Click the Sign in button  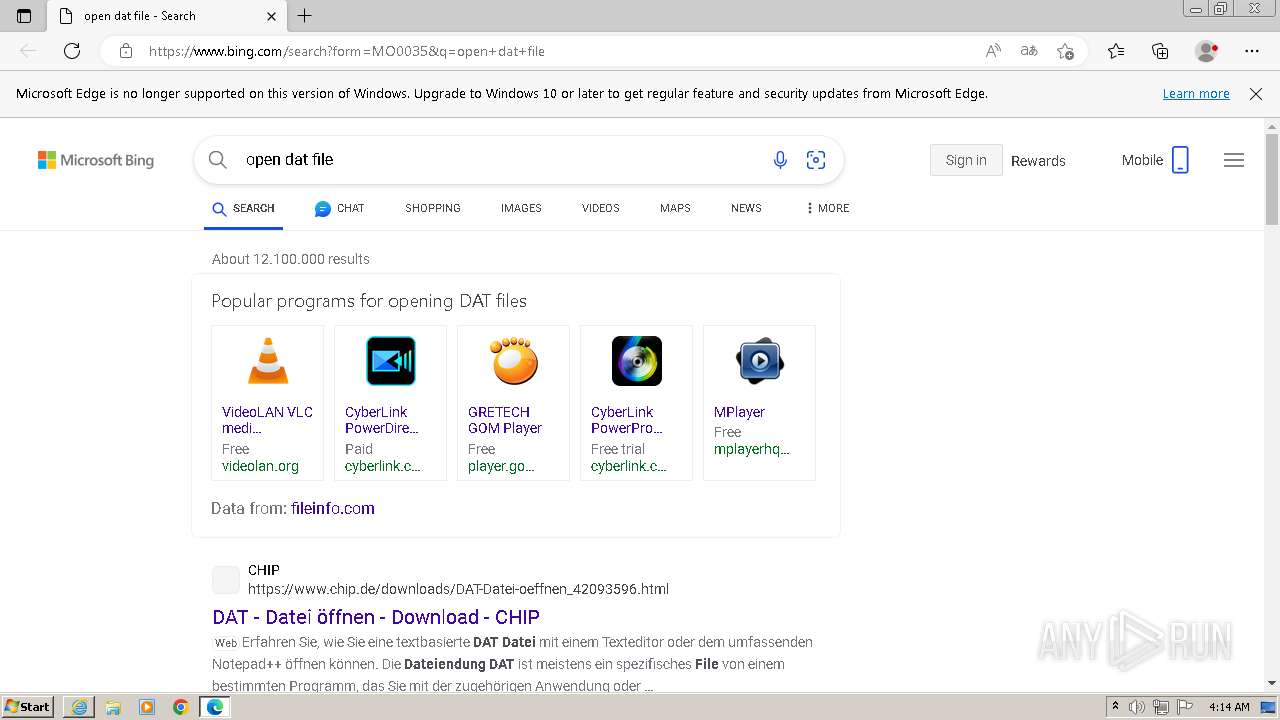click(x=966, y=160)
